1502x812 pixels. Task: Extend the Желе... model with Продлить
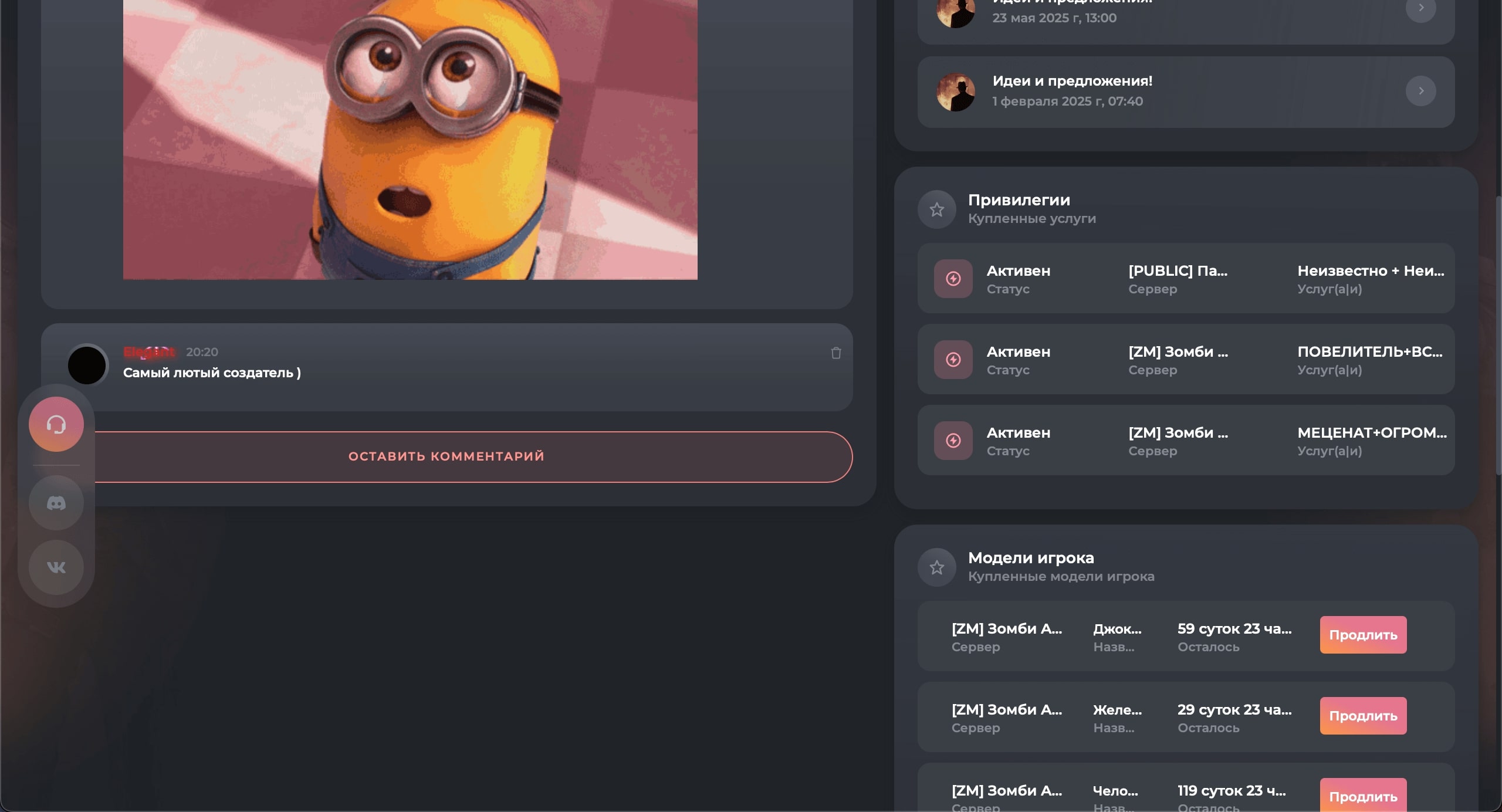pos(1363,716)
